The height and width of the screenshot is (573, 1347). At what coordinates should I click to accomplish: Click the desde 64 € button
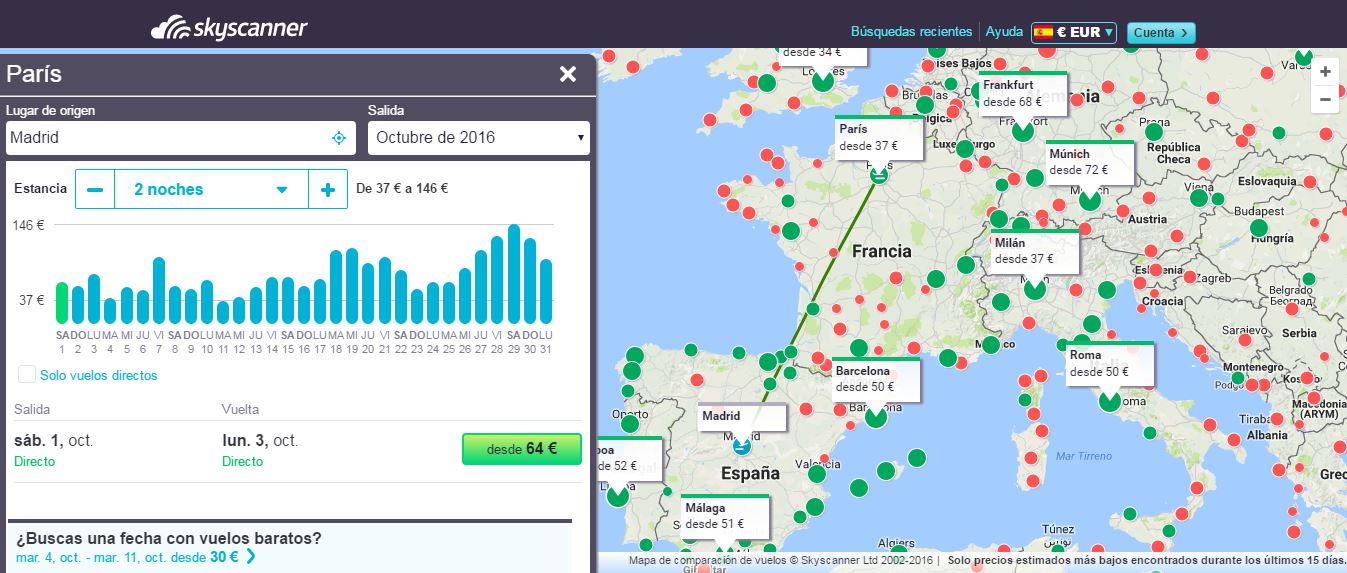click(521, 449)
